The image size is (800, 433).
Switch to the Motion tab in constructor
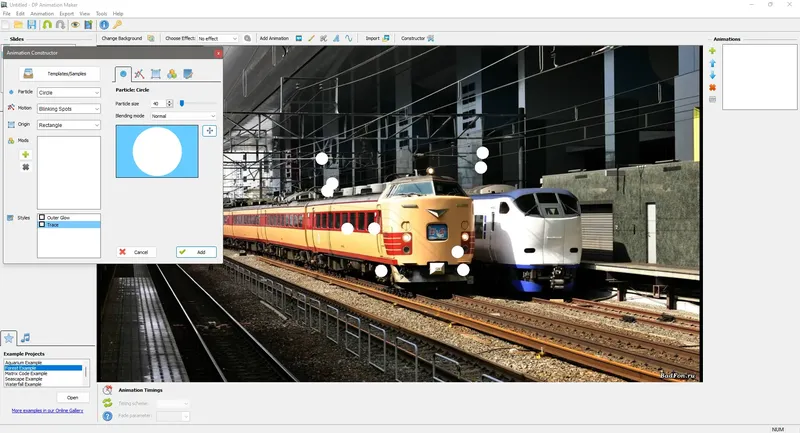[x=139, y=74]
